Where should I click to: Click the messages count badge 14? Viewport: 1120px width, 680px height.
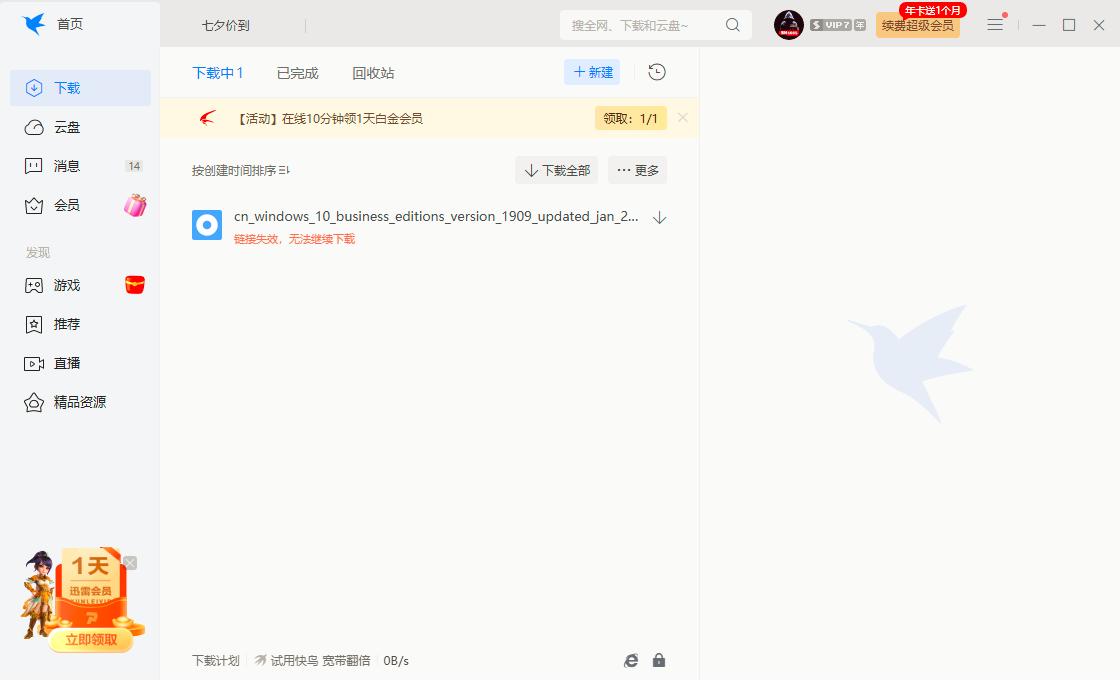[x=134, y=166]
